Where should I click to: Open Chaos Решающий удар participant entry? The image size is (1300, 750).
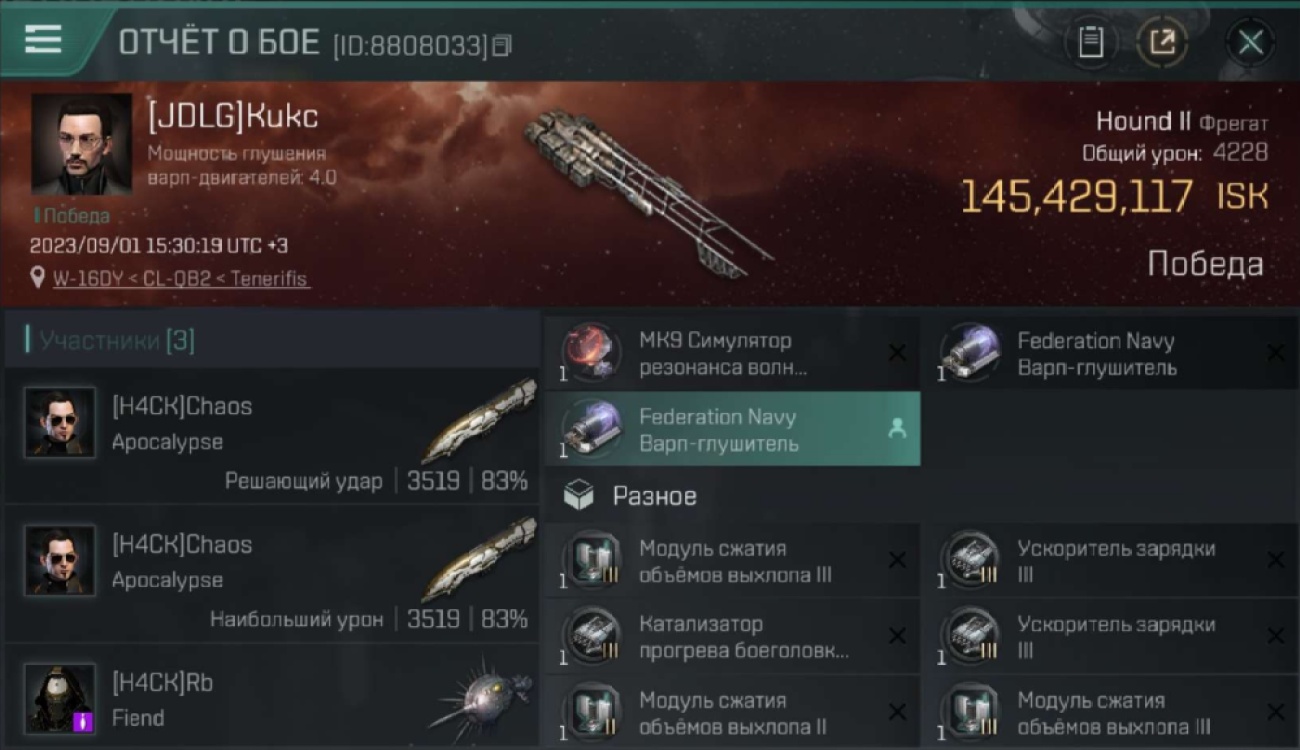point(272,436)
